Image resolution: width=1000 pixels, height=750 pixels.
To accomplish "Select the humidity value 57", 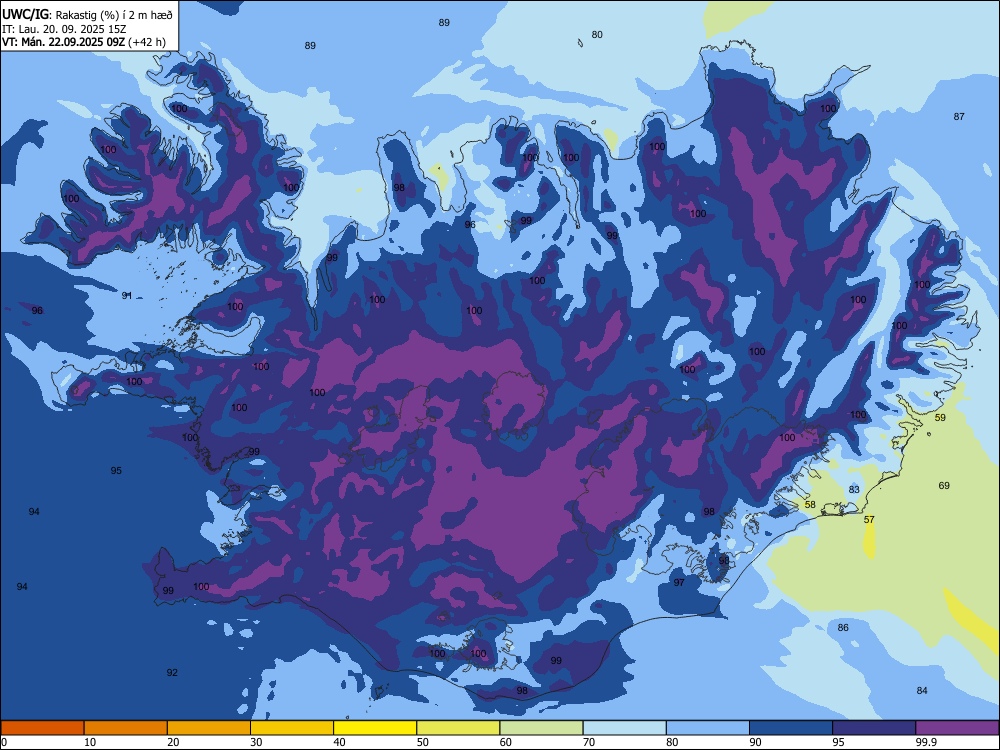I will (869, 520).
